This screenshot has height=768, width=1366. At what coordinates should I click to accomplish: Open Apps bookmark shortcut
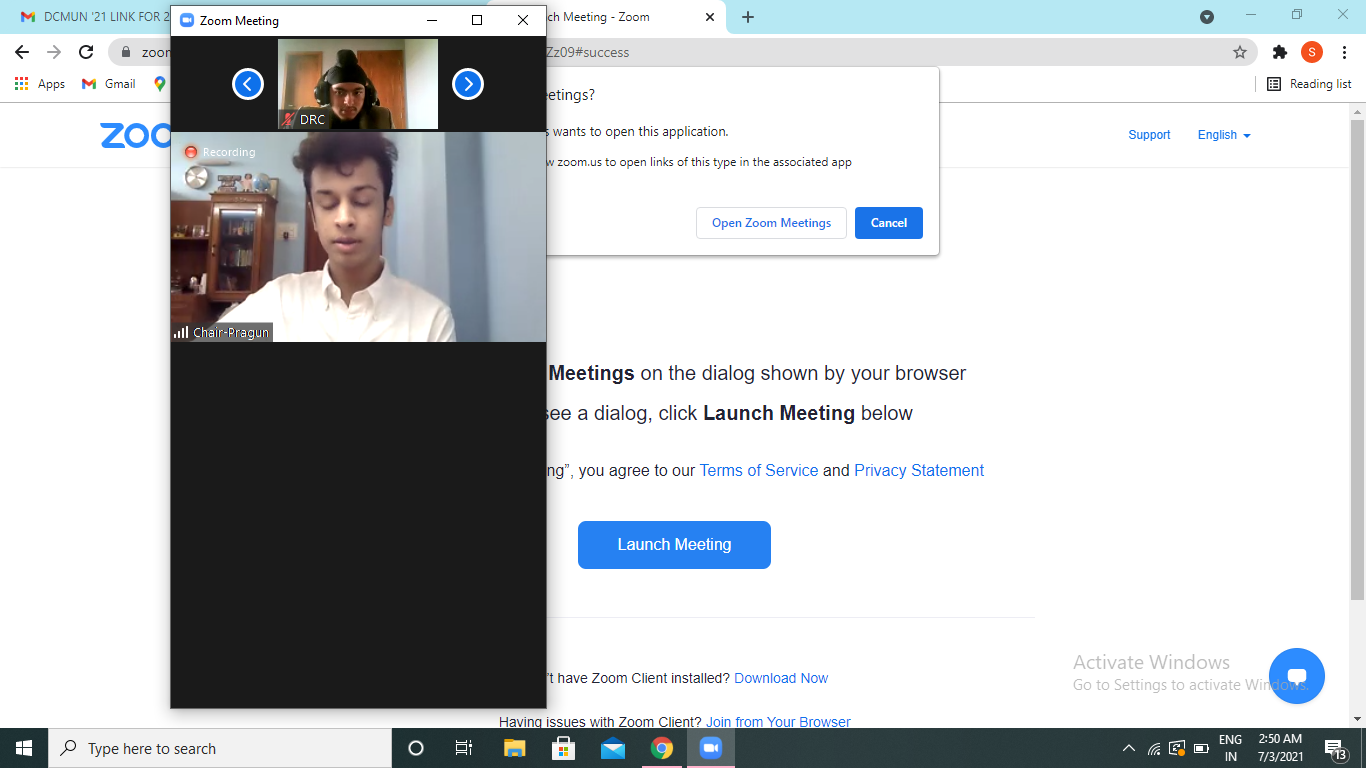[x=40, y=84]
